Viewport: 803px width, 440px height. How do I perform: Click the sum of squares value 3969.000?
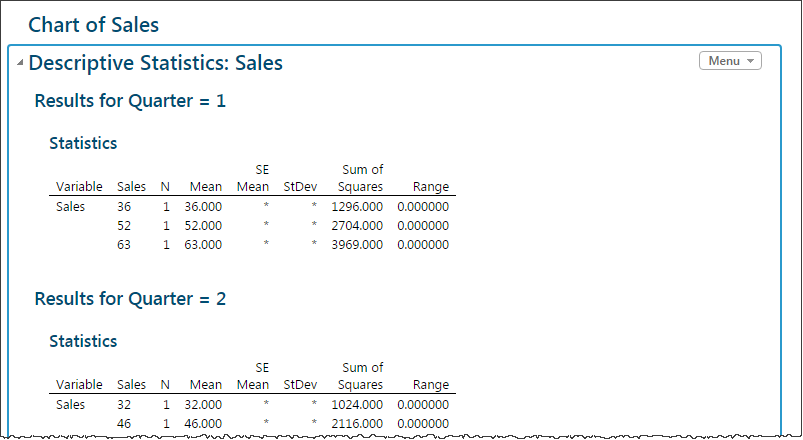point(357,245)
